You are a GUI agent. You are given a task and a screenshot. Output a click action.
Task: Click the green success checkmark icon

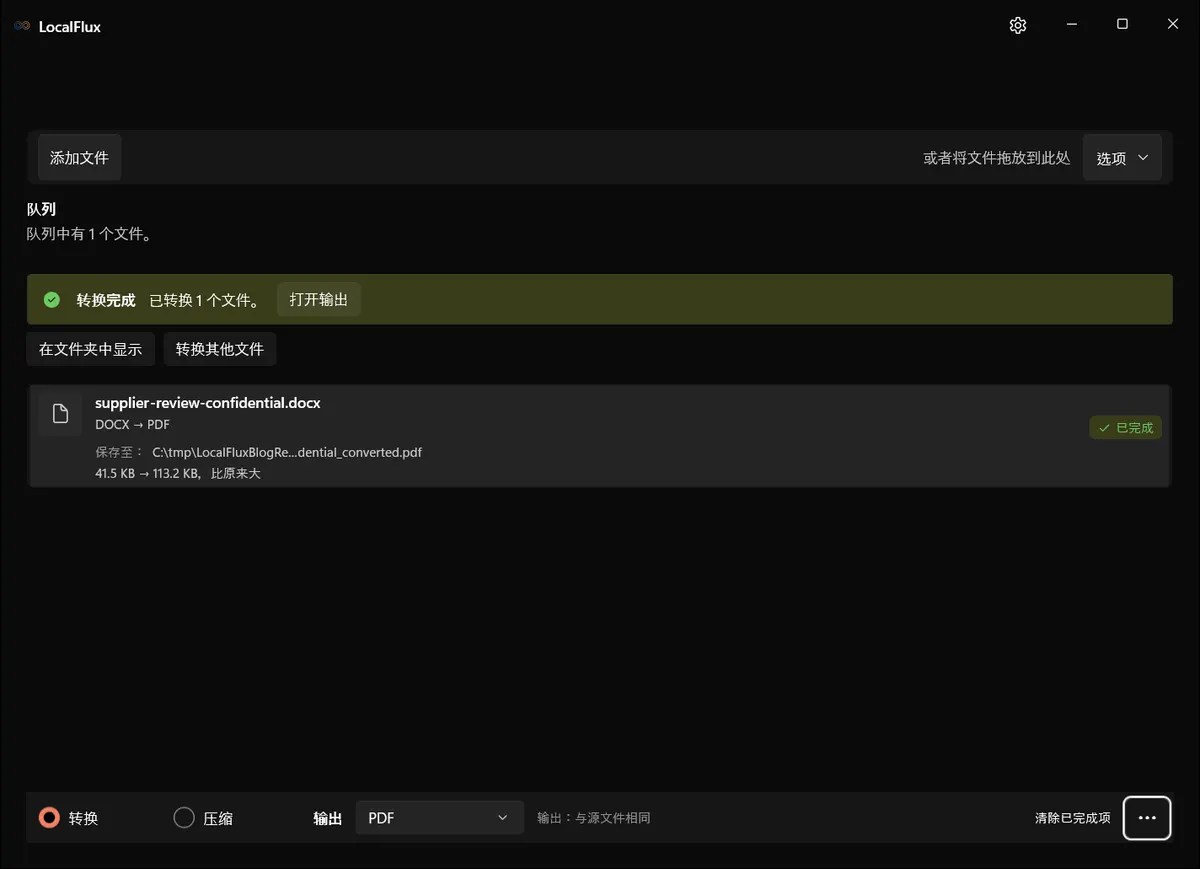coord(52,300)
